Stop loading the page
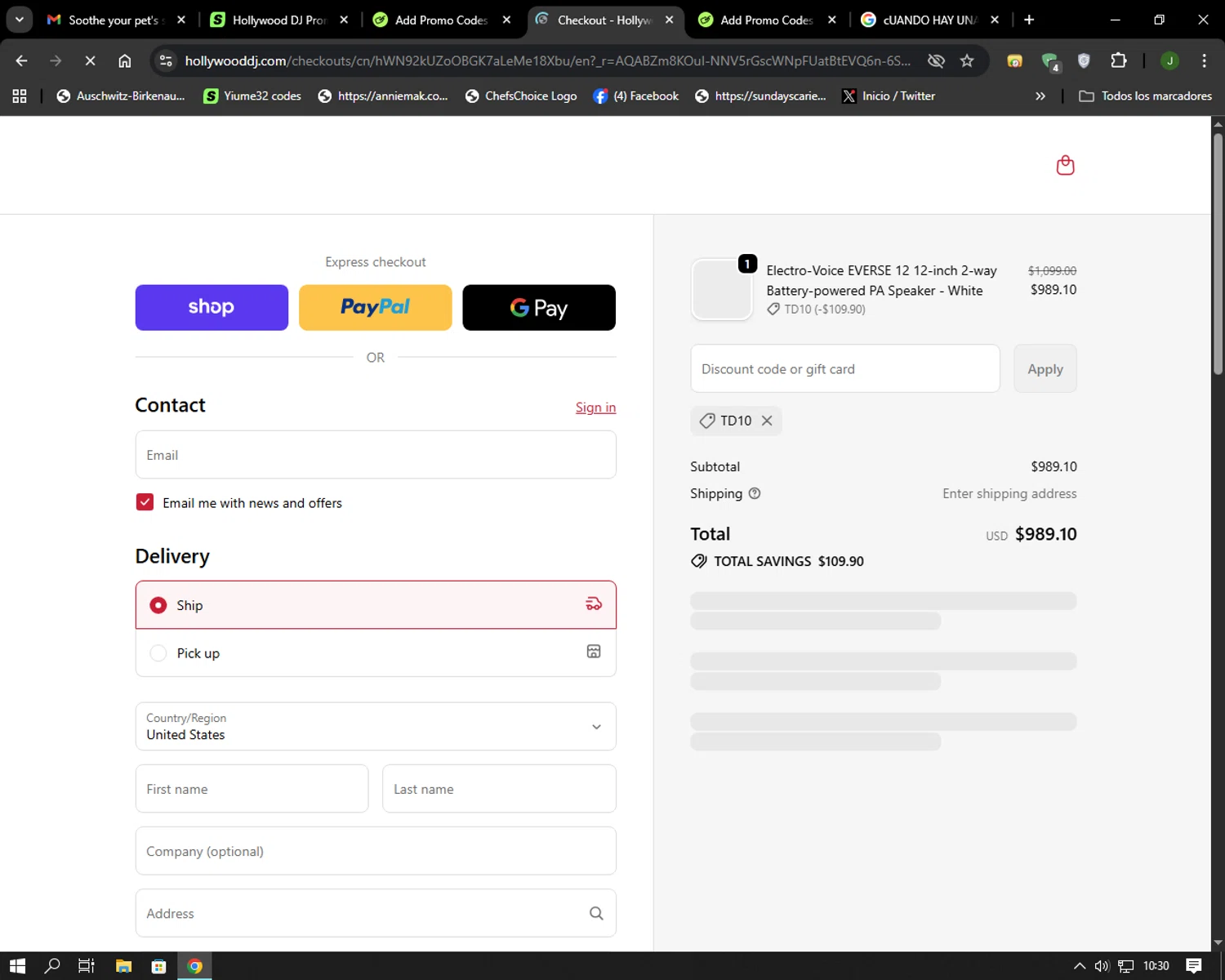This screenshot has height=980, width=1225. 90,60
